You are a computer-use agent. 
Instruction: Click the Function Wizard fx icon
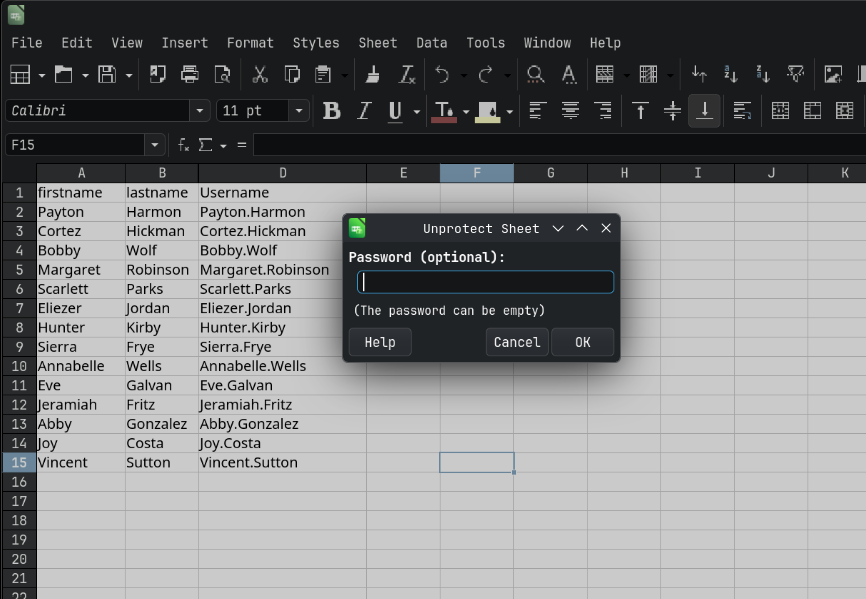[x=183, y=145]
